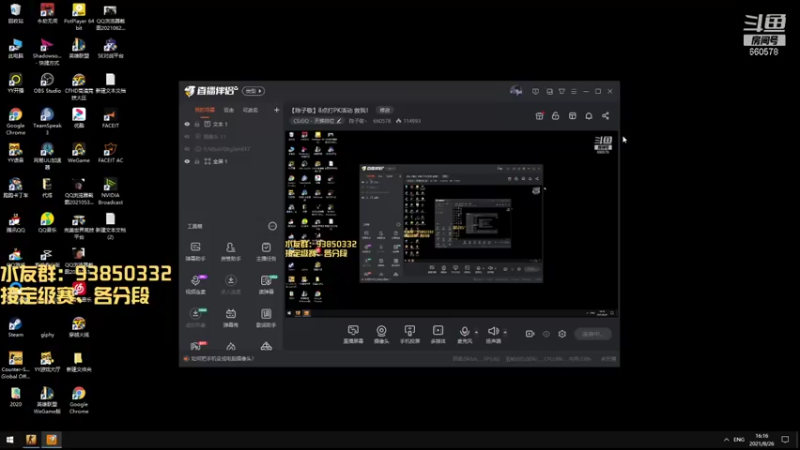The width and height of the screenshot is (800, 450).
Task: Click the 修改 edit title button
Action: point(384,110)
